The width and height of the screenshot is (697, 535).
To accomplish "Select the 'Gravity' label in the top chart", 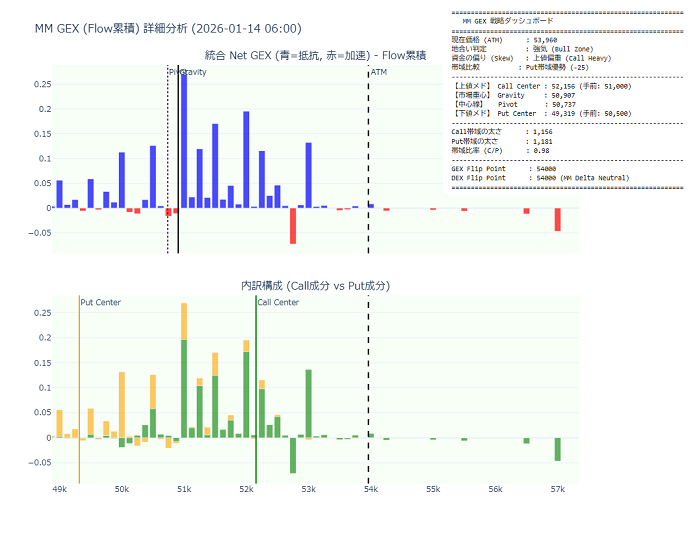I will click(193, 72).
